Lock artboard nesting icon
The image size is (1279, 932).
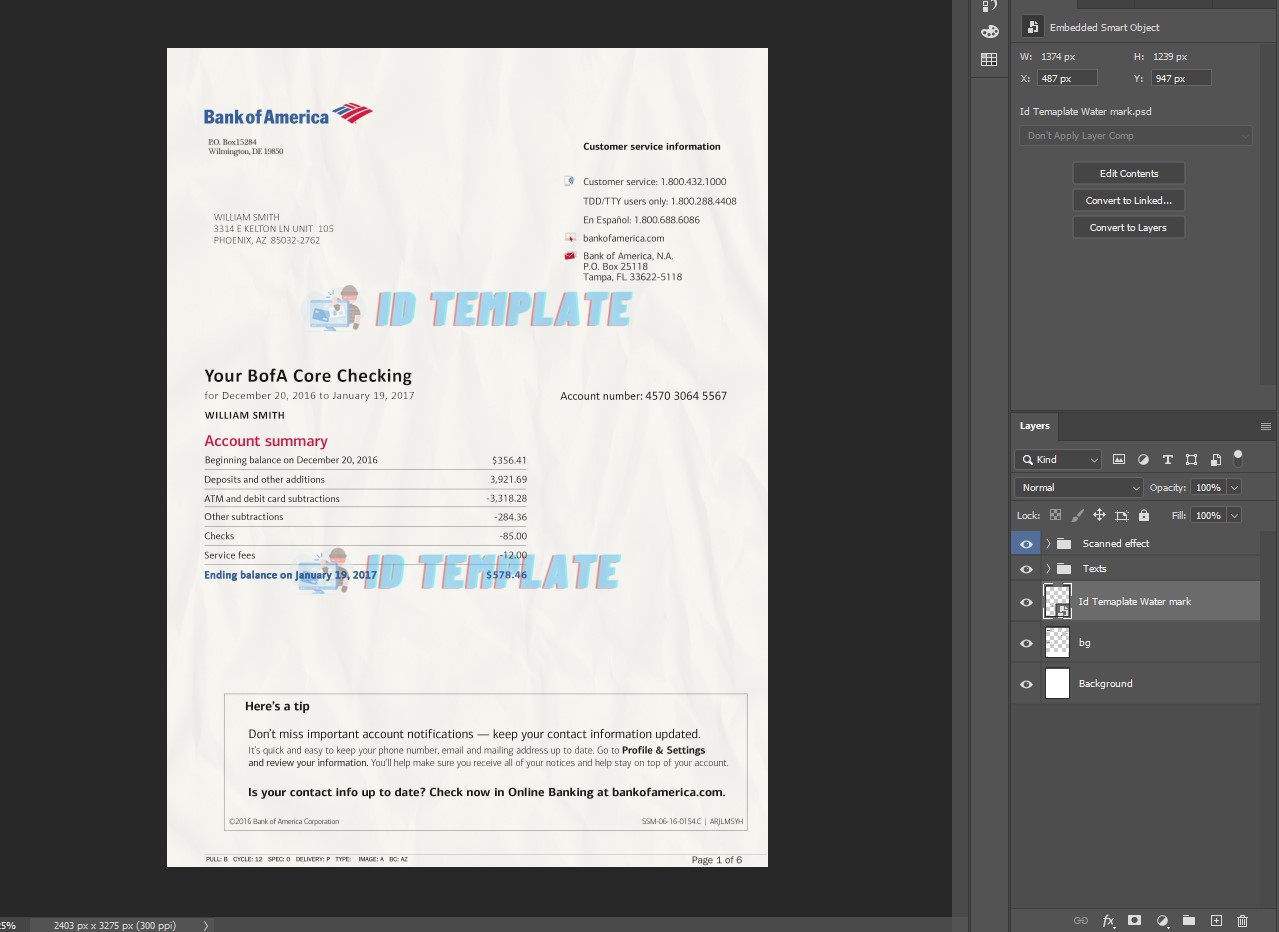pos(1121,515)
